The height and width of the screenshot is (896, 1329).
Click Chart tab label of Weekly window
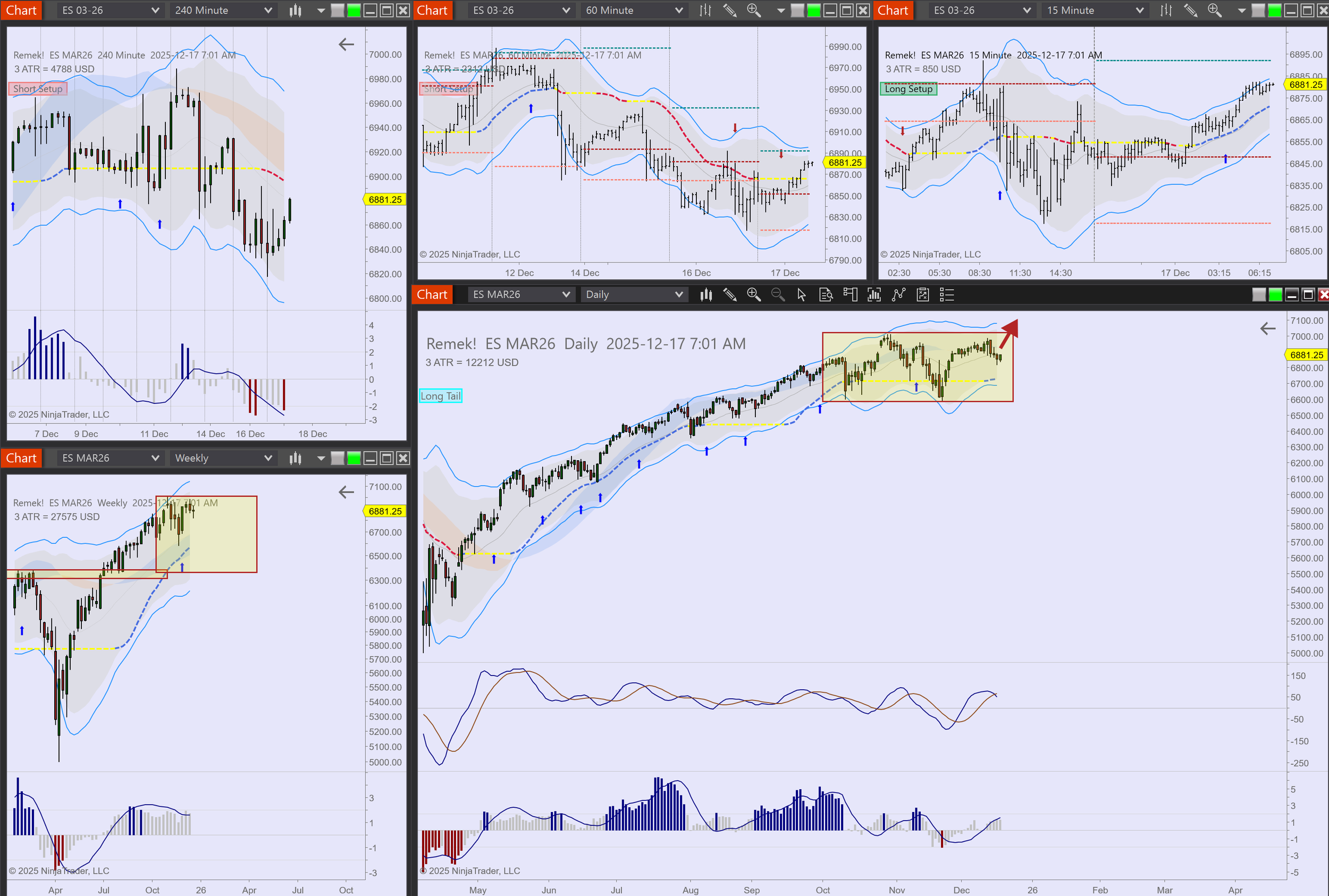point(21,458)
